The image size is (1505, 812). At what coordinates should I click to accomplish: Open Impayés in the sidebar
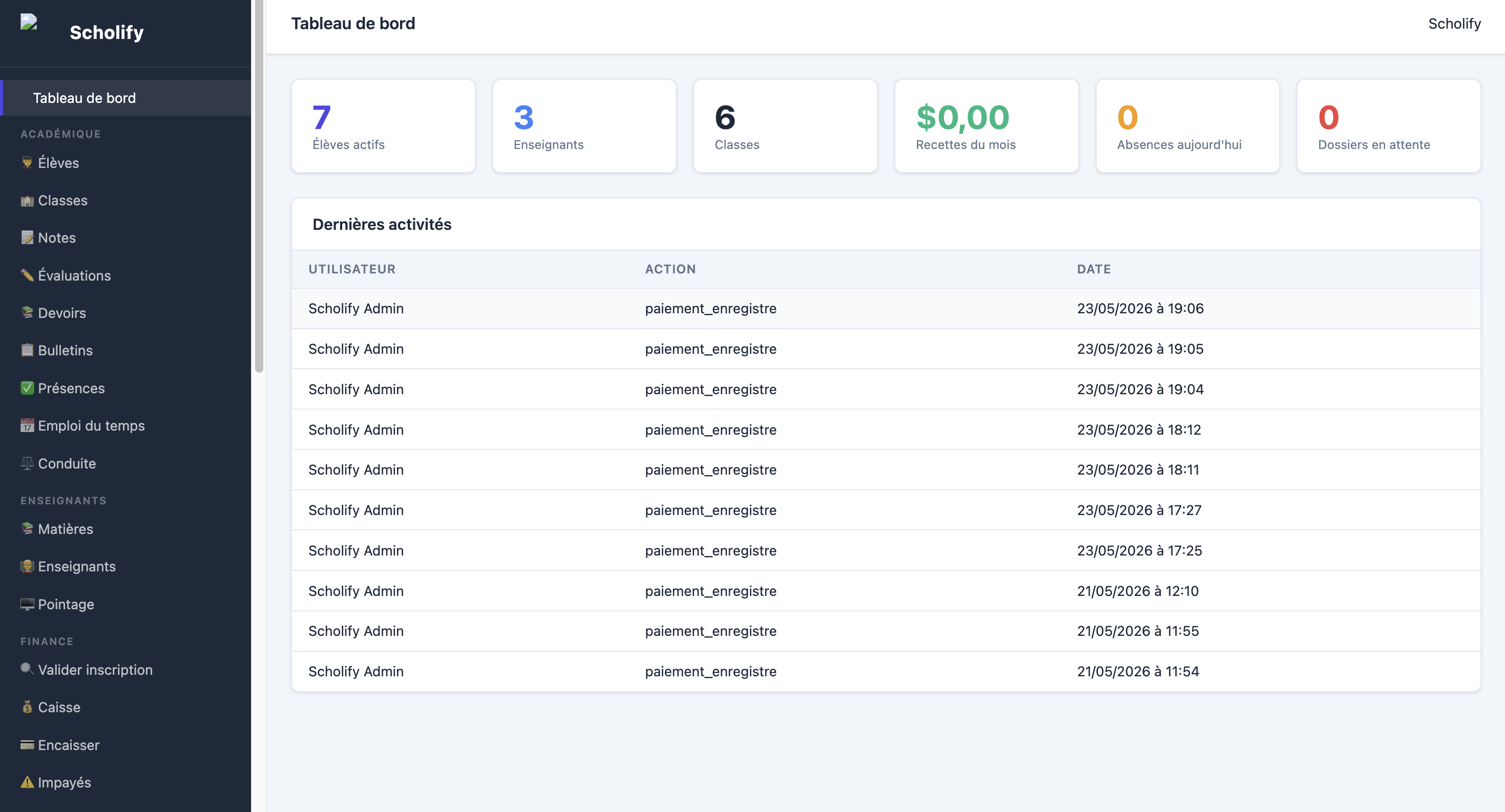point(126,782)
